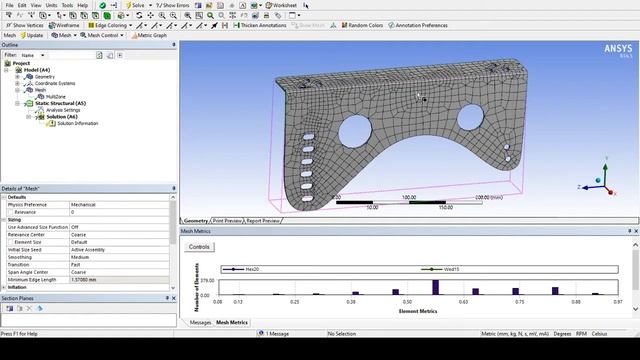Image resolution: width=640 pixels, height=360 pixels.
Task: Click the green checkmark icon in top toolbar
Action: (x=103, y=5)
